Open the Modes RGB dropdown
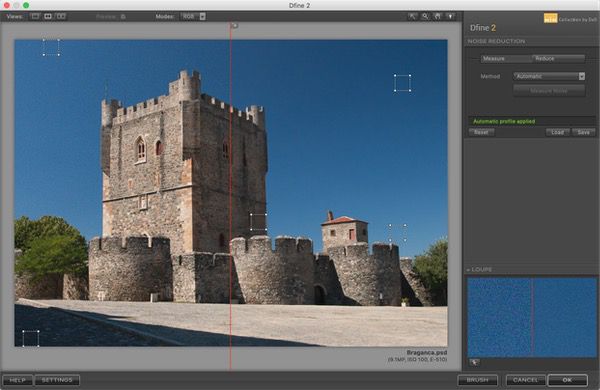600x390 pixels. coord(193,16)
